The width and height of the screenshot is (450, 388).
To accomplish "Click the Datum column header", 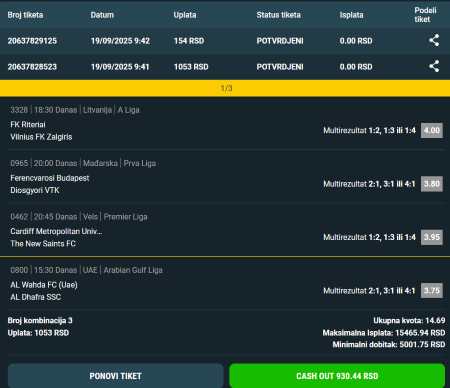I will (x=102, y=15).
